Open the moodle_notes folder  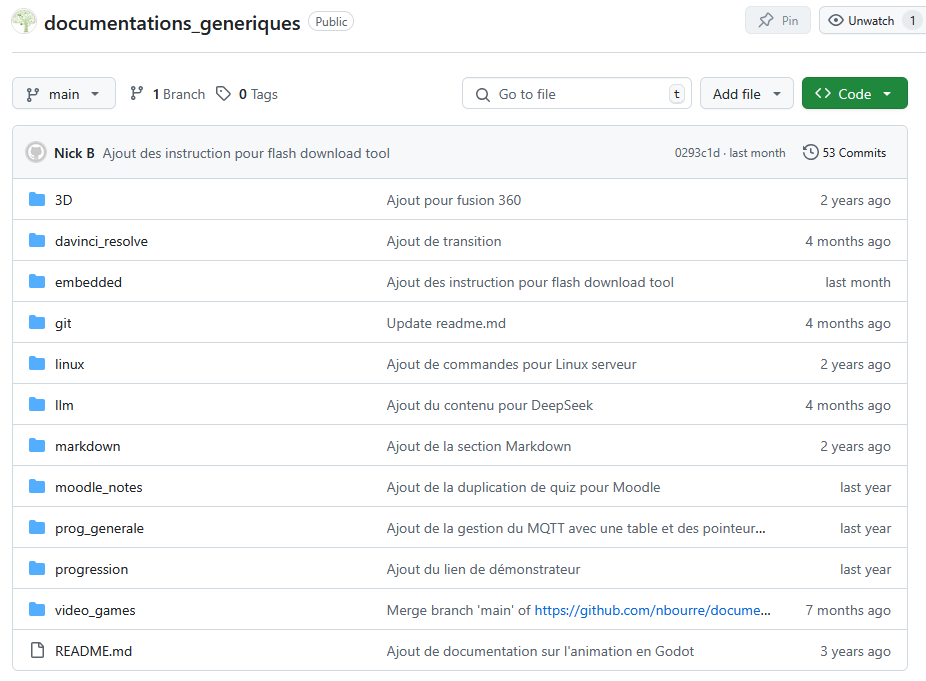click(99, 487)
